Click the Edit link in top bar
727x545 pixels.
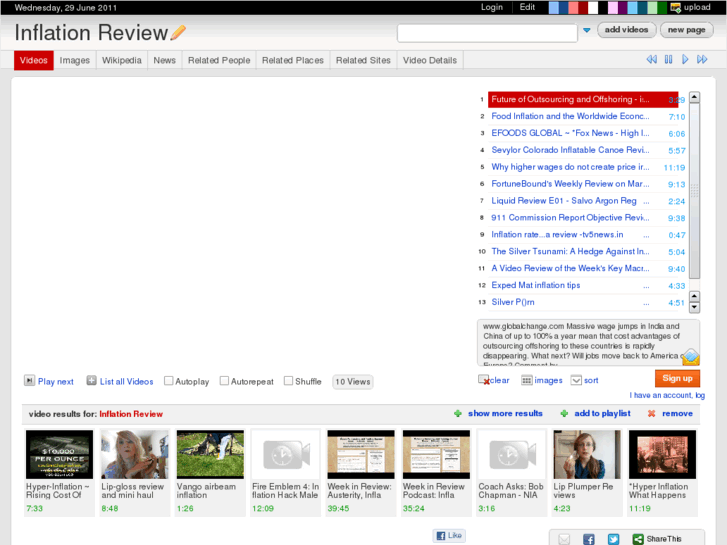pyautogui.click(x=527, y=7)
